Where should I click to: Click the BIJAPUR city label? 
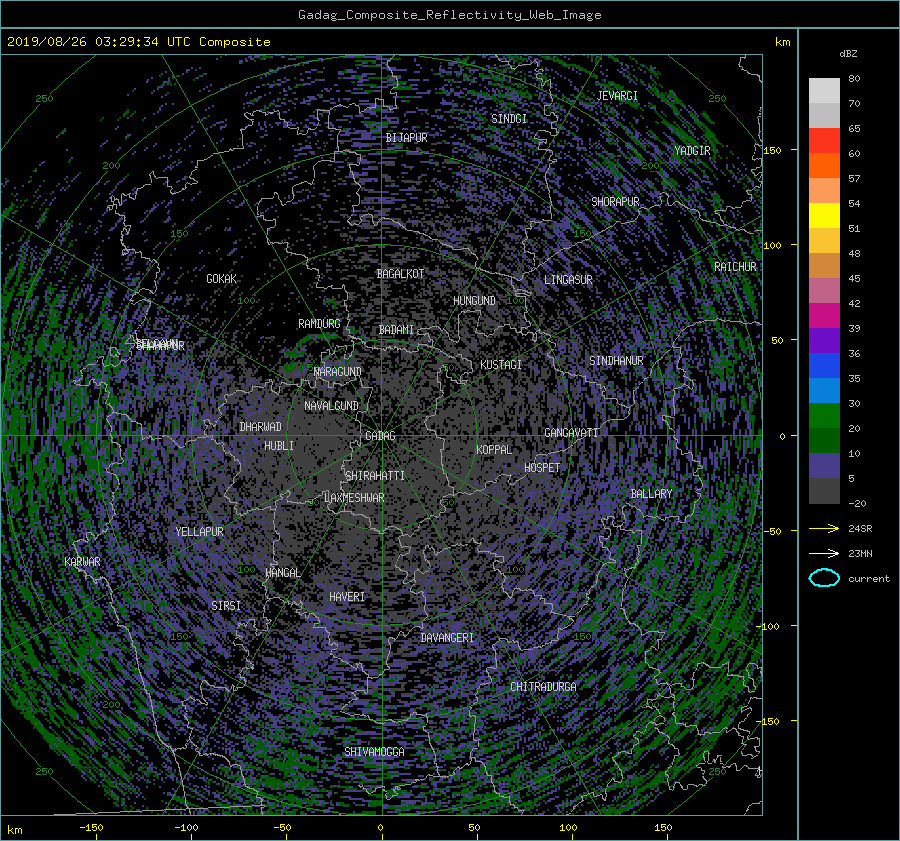coord(406,138)
